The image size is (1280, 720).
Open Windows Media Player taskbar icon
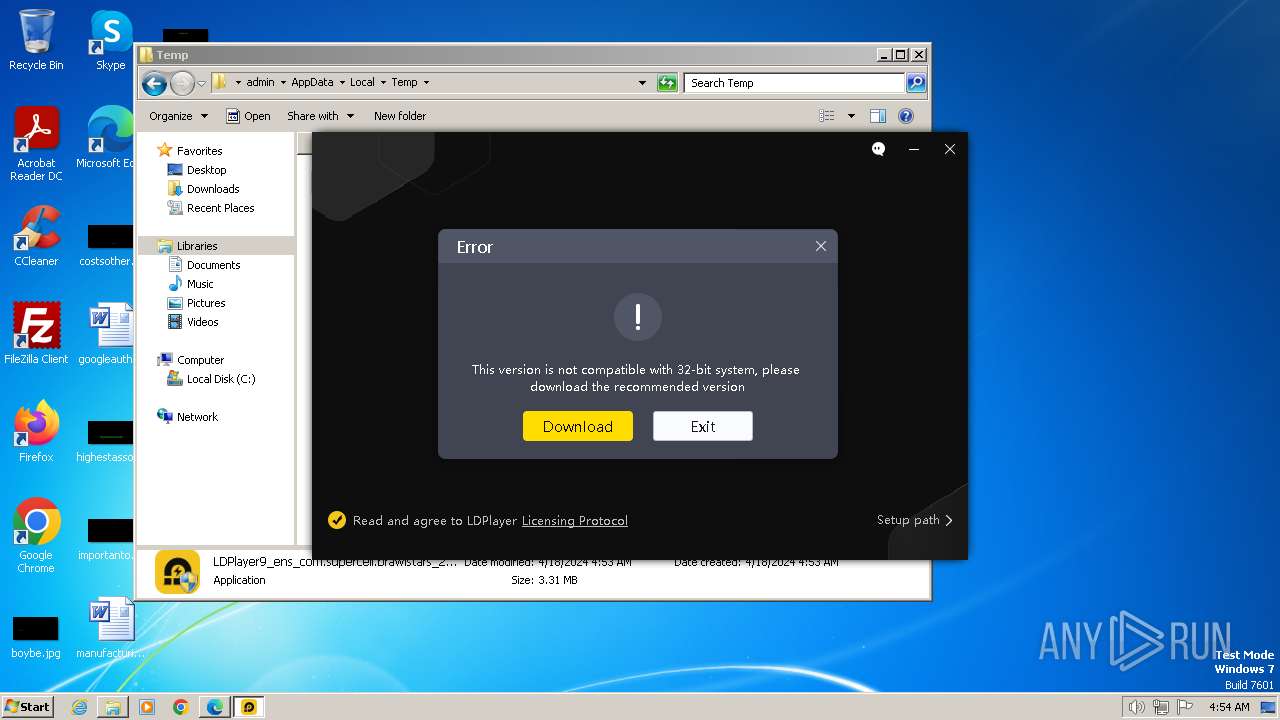(x=147, y=707)
